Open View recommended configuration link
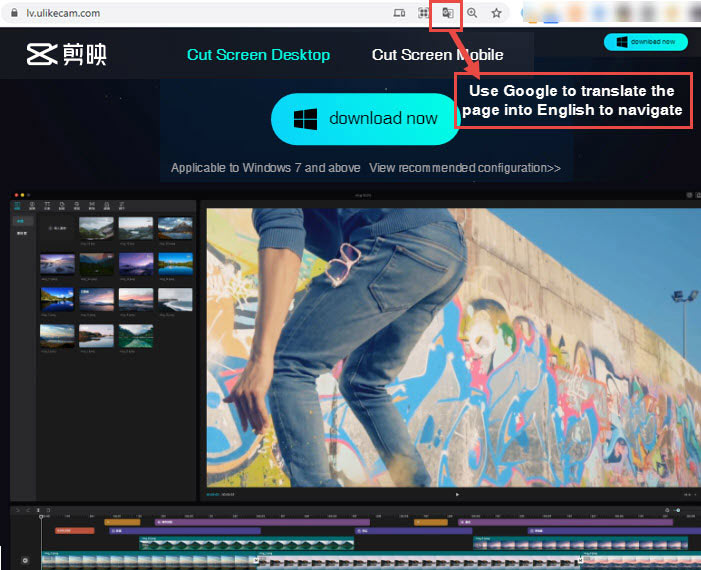701x570 pixels. pyautogui.click(x=465, y=168)
